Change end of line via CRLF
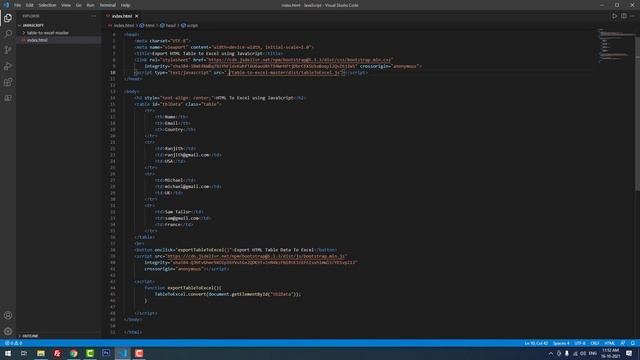The height and width of the screenshot is (360, 640). (595, 343)
